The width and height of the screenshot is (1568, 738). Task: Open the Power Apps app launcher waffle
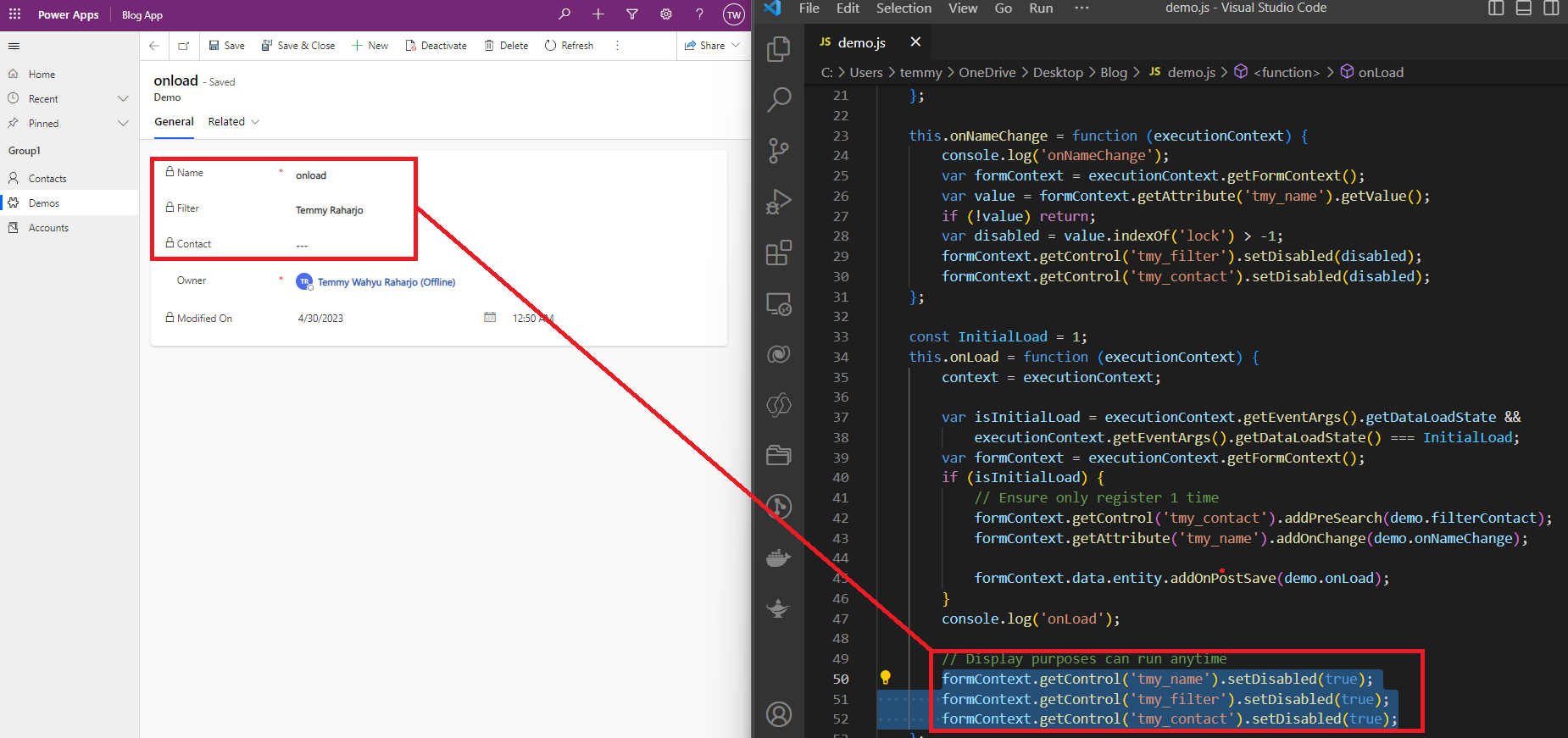pos(14,14)
